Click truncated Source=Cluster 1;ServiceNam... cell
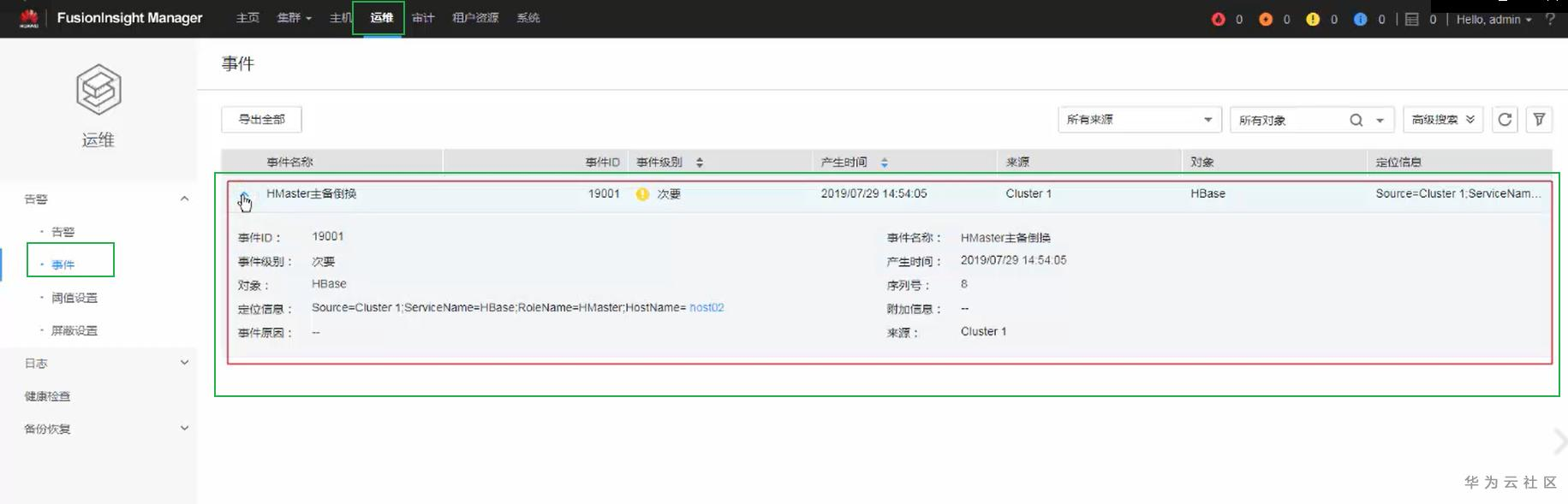 tap(1458, 193)
